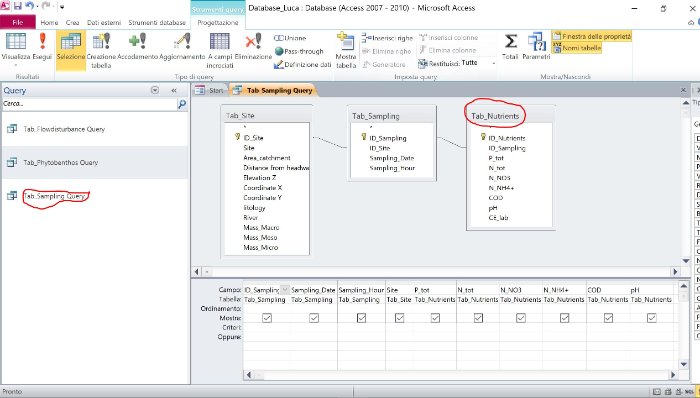Collapse the navigation pane with double chevron

pos(174,90)
